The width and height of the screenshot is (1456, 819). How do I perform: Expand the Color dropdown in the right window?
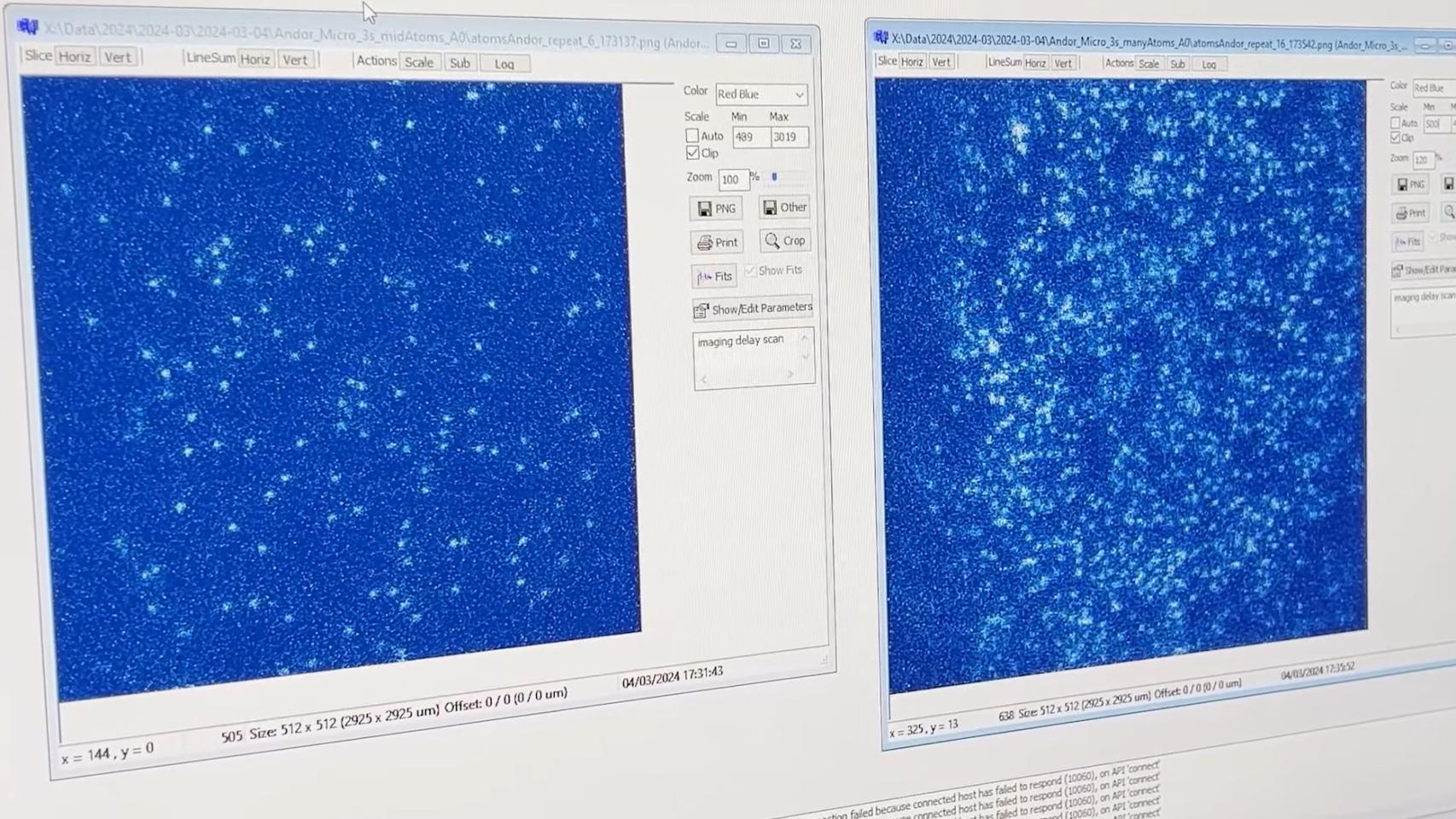tap(1434, 88)
